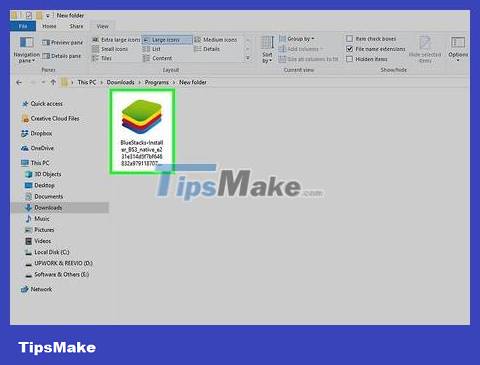This screenshot has width=480, height=365.
Task: Open Creative Cloud Files in sidebar
Action: pyautogui.click(x=50, y=118)
